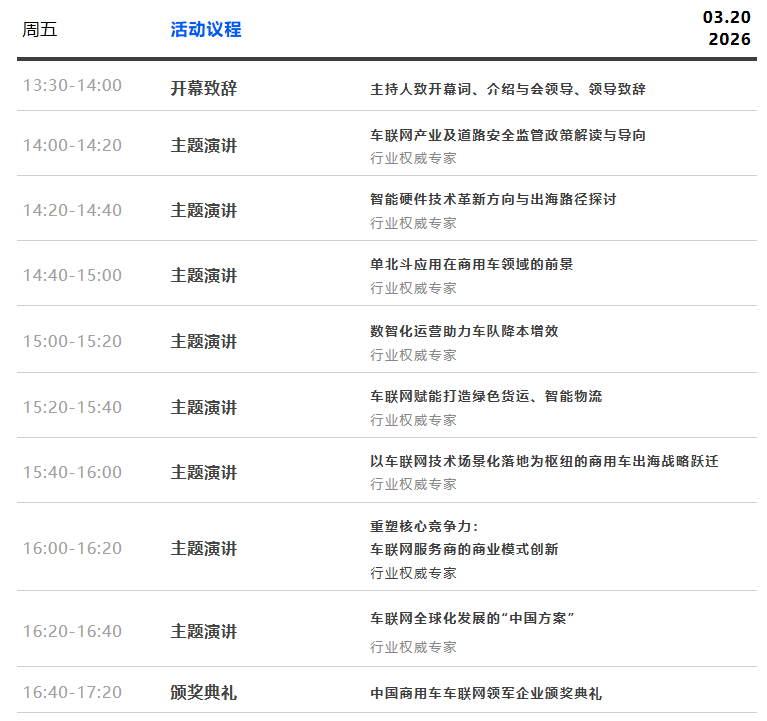This screenshot has width=767, height=721.
Task: Open 车联网产业及道路安全监管政策解读与导向 topic
Action: (508, 135)
